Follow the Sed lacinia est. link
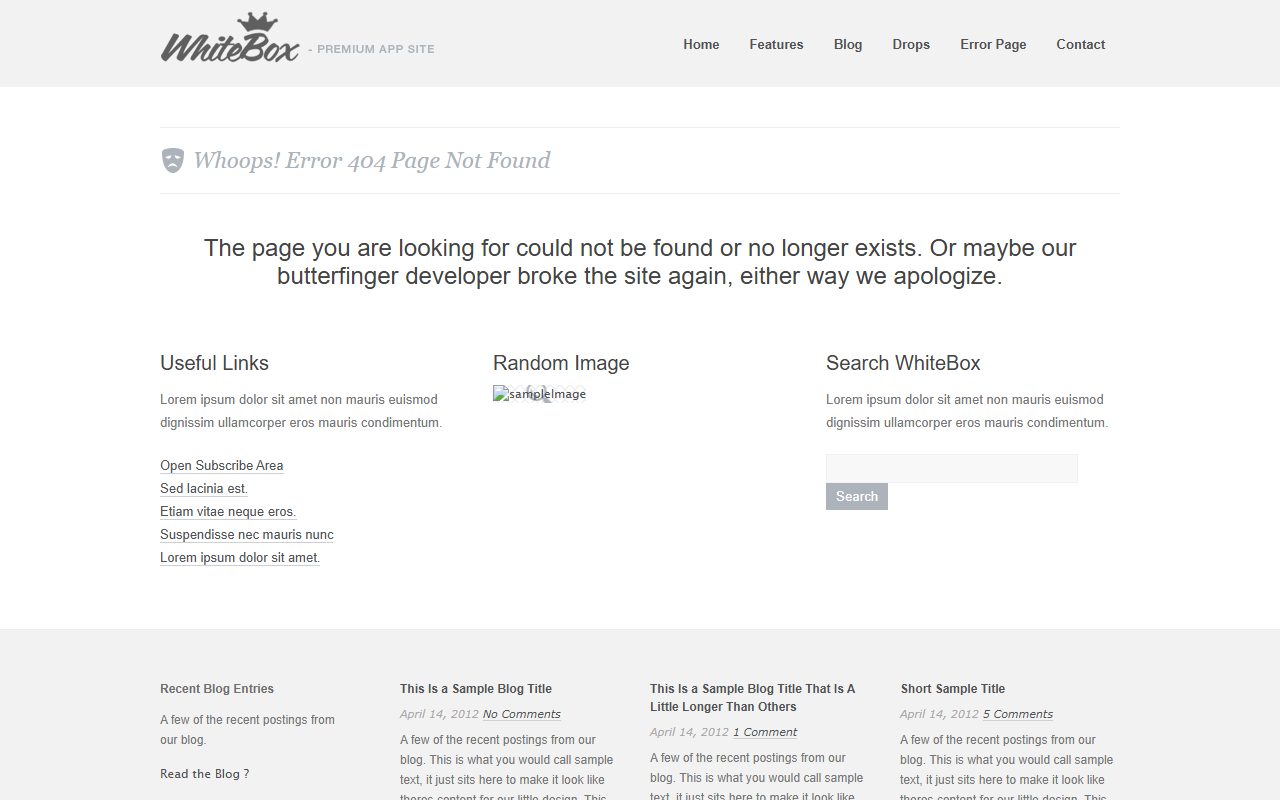The image size is (1280, 800). click(204, 488)
